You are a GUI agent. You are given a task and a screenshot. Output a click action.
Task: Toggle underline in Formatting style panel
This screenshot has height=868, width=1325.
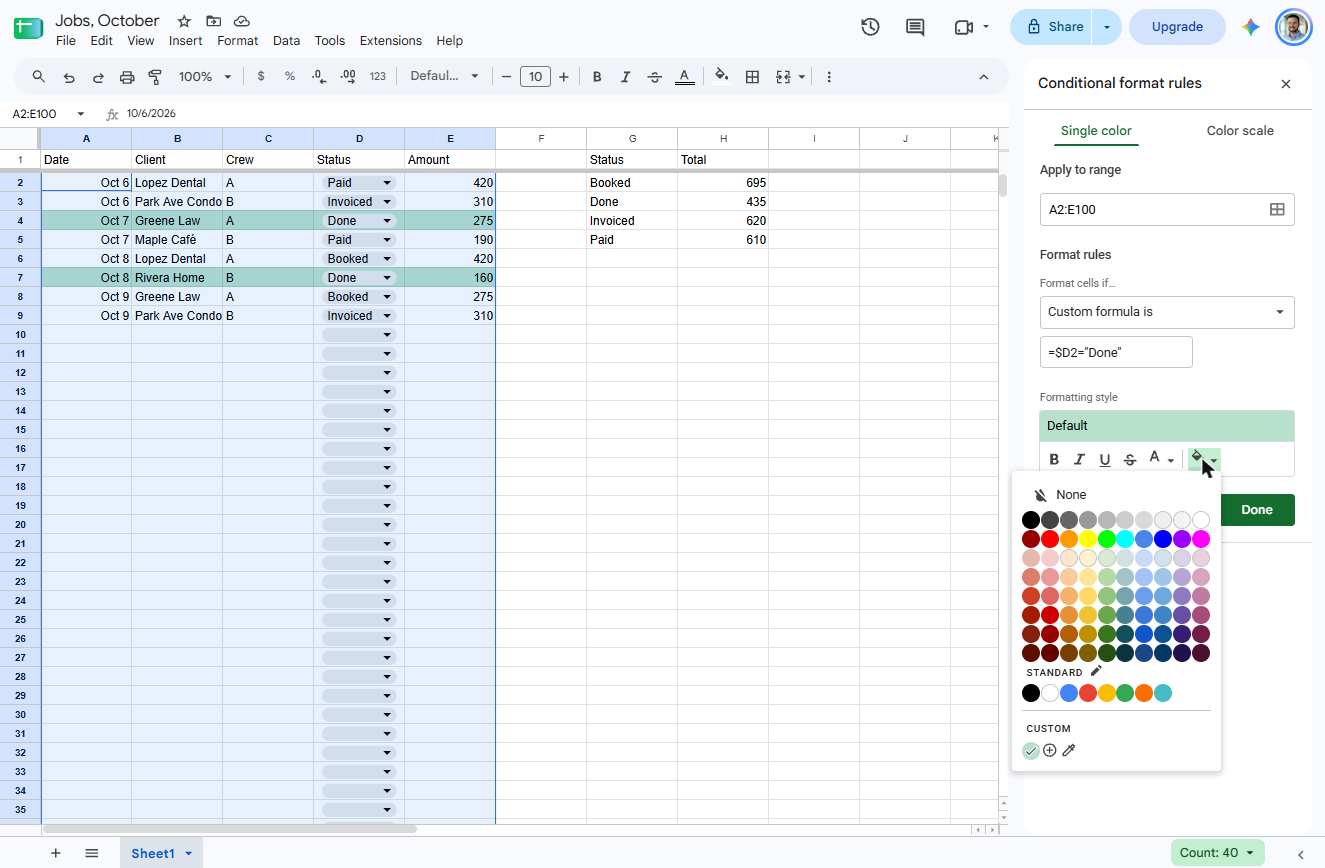pos(1105,460)
